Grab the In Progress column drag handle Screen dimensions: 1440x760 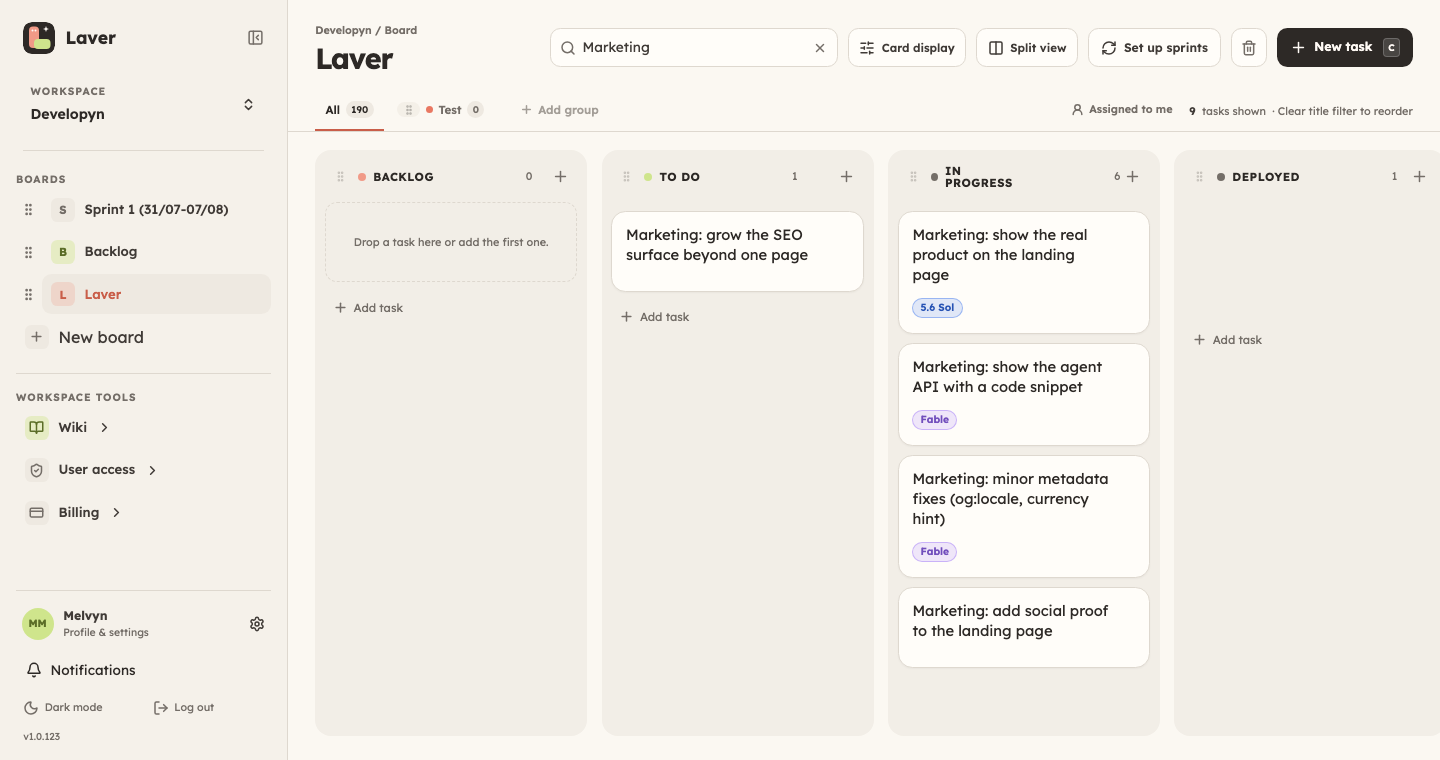[913, 177]
